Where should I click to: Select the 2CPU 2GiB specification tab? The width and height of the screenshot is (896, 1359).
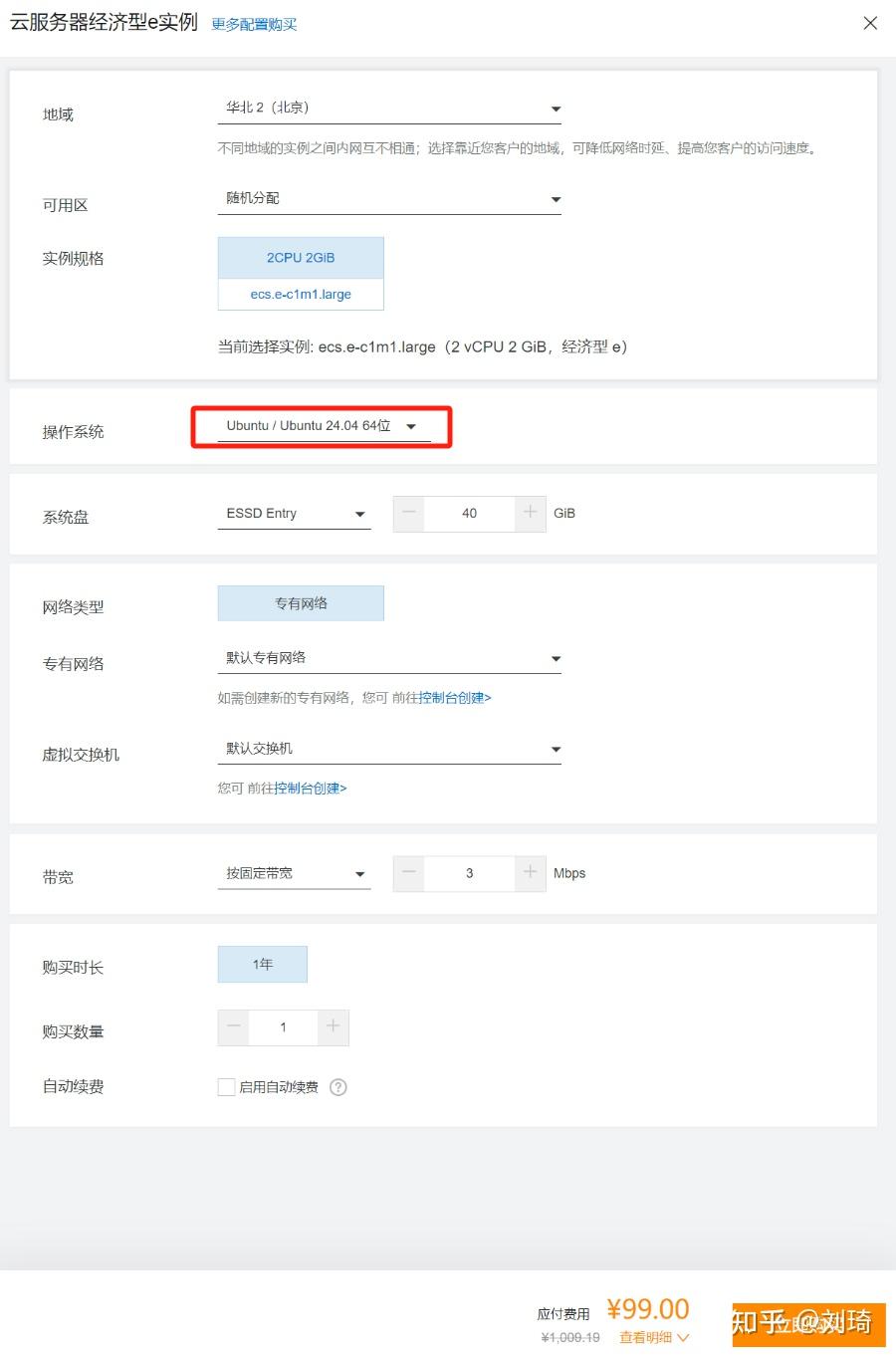click(x=301, y=257)
